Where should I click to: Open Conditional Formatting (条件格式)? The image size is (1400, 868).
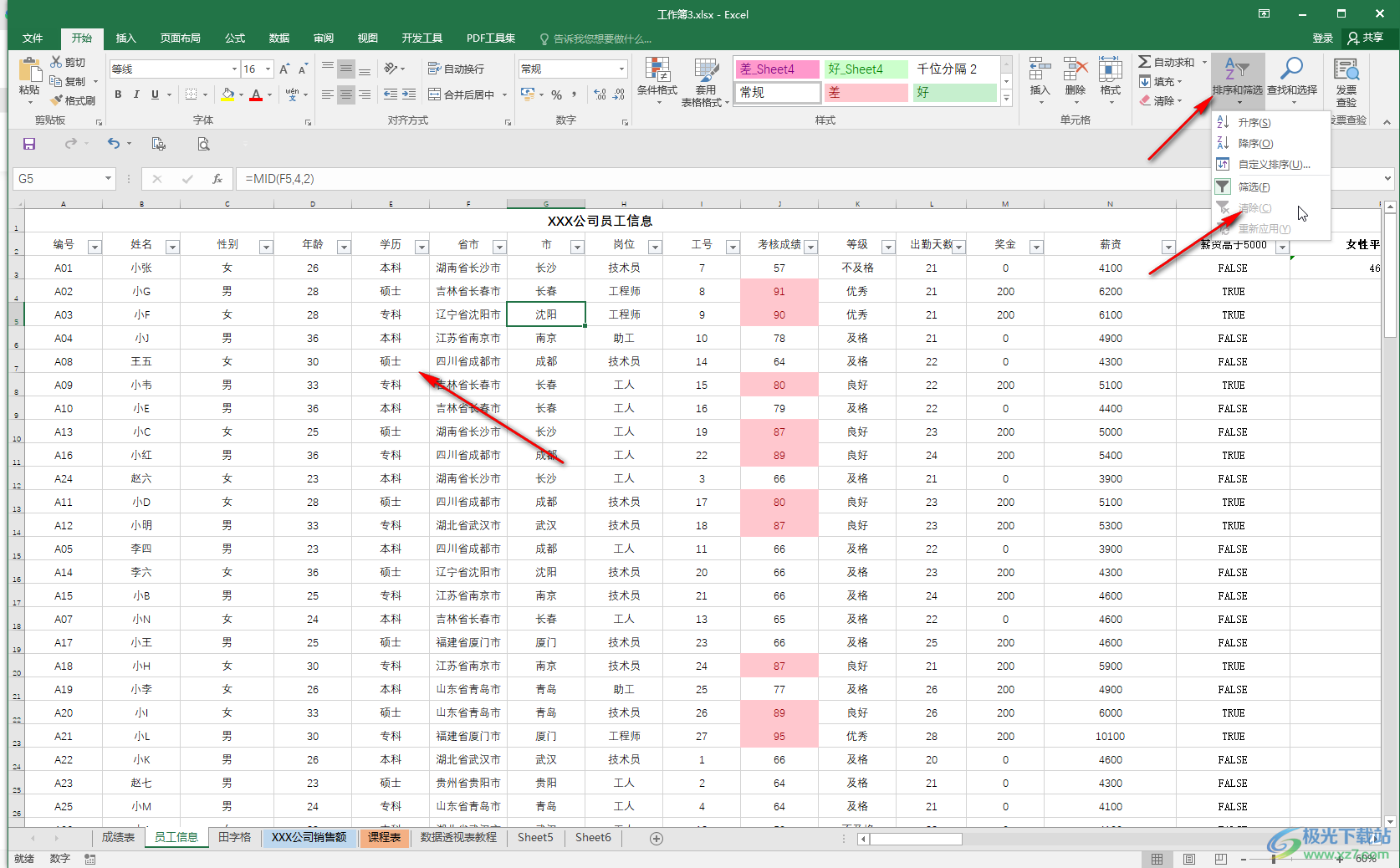pyautogui.click(x=657, y=82)
